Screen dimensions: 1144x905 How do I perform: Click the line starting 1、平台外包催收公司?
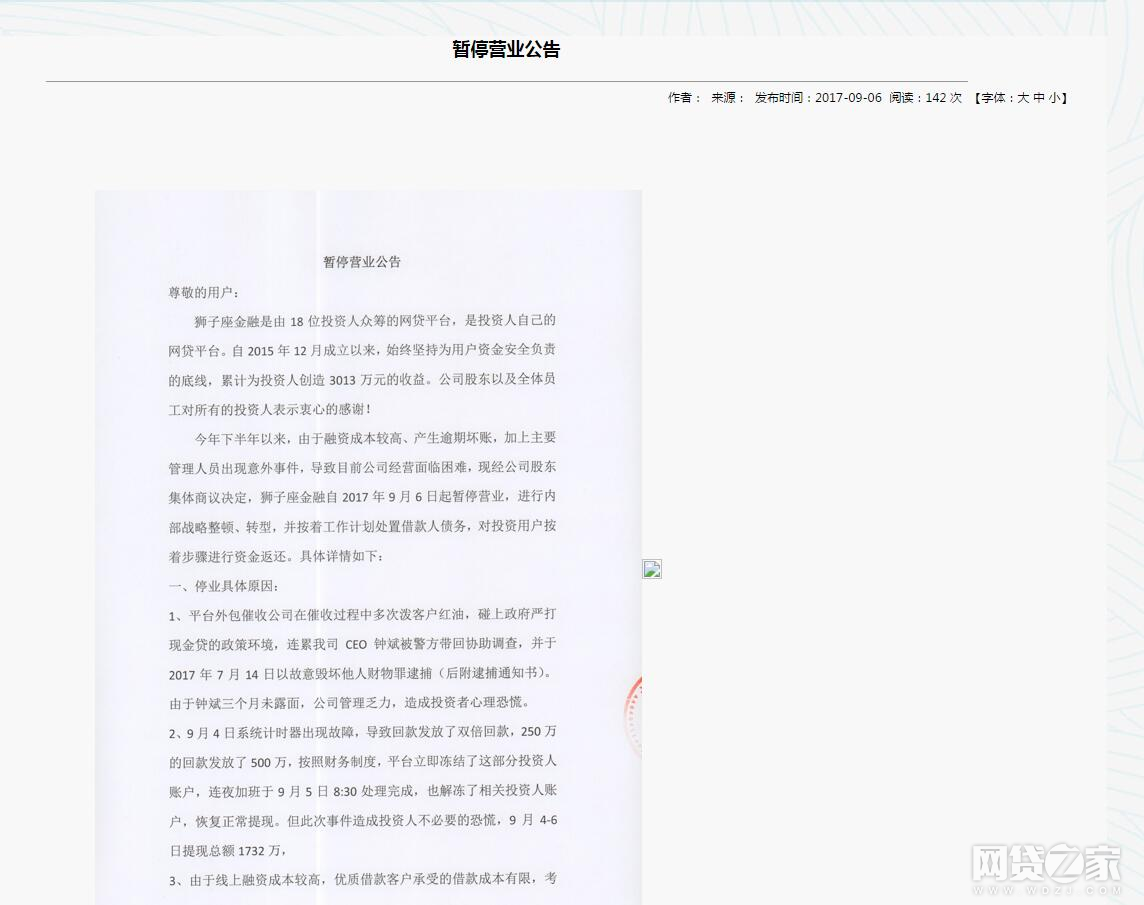(x=363, y=615)
